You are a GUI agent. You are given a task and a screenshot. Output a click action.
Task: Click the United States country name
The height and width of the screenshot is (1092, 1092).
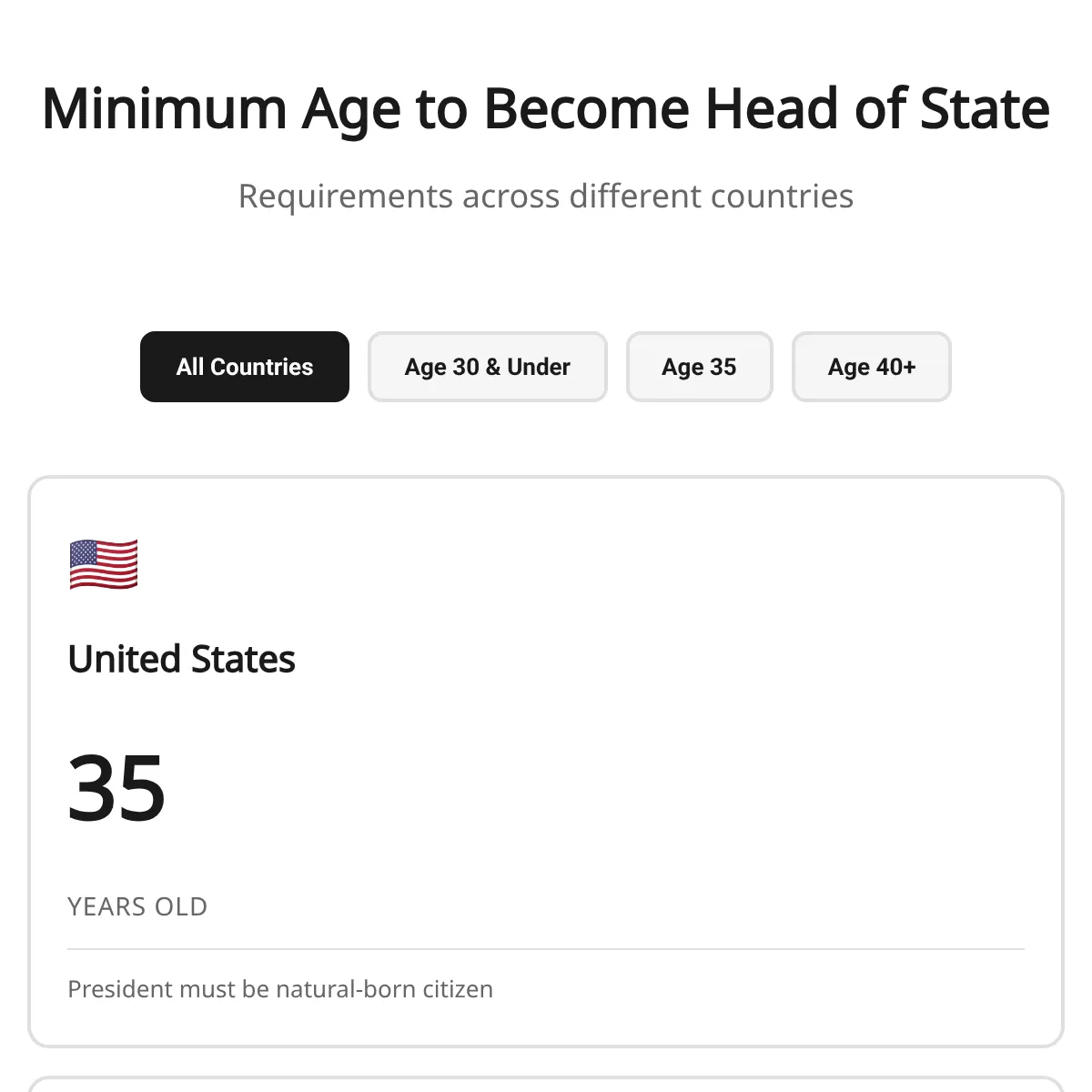pos(182,659)
